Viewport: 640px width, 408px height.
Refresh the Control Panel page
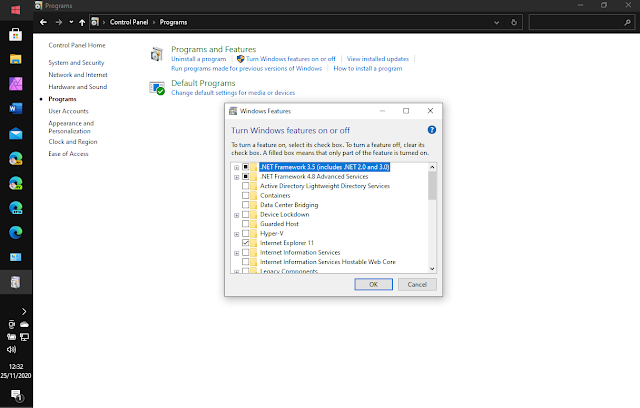[514, 22]
